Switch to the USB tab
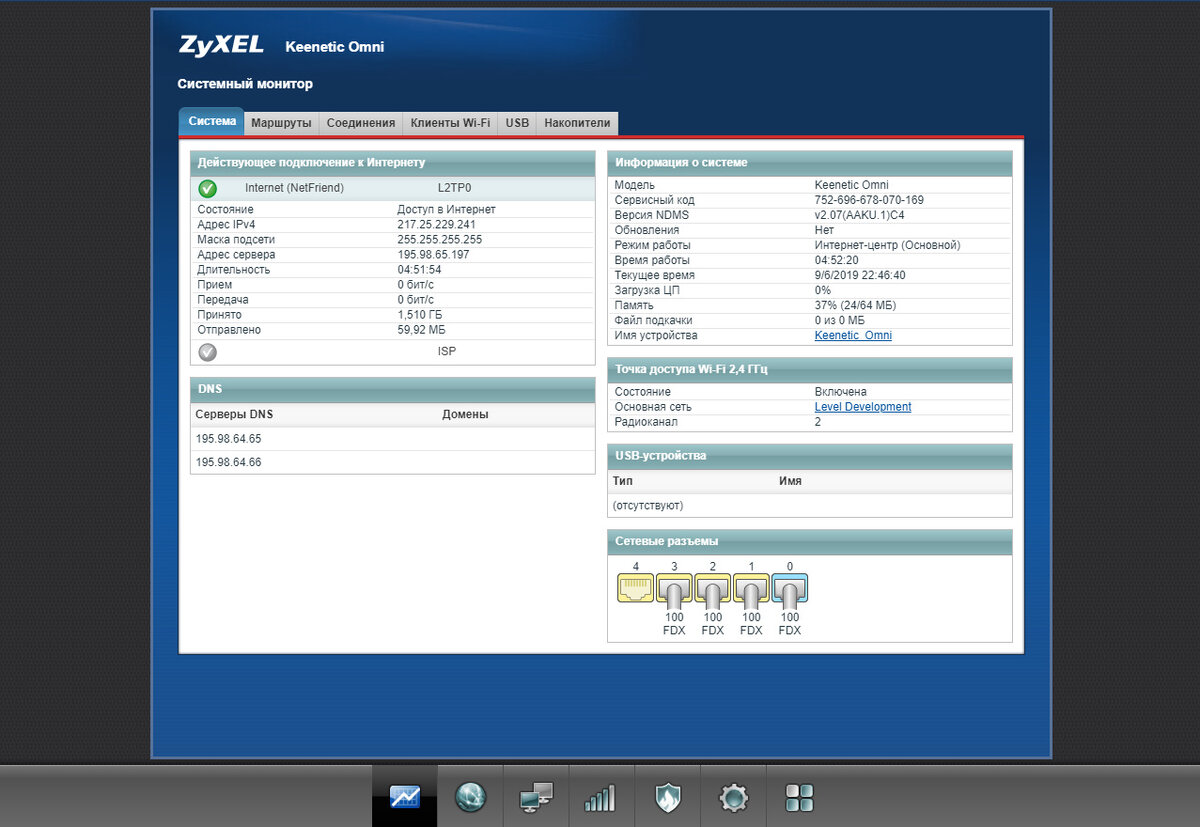This screenshot has height=827, width=1200. pyautogui.click(x=517, y=123)
